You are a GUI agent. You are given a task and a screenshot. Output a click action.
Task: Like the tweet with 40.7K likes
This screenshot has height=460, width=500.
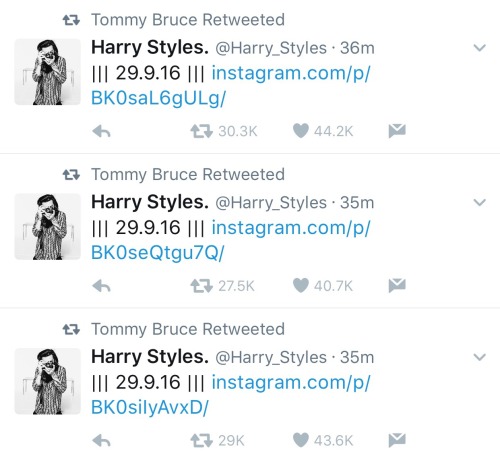pyautogui.click(x=301, y=285)
